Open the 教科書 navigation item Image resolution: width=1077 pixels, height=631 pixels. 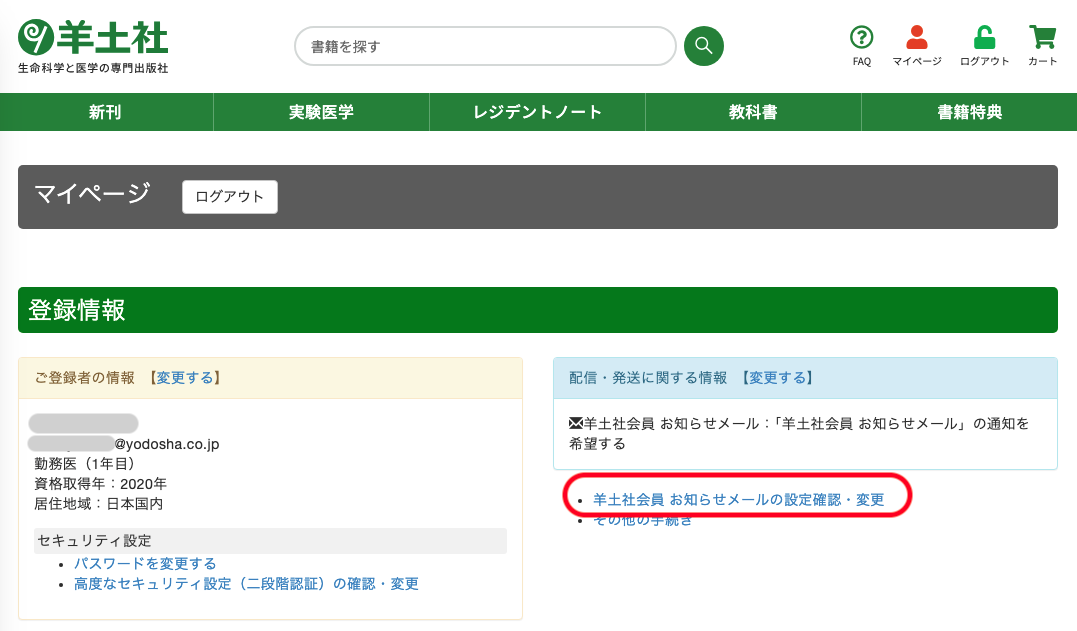(x=753, y=112)
